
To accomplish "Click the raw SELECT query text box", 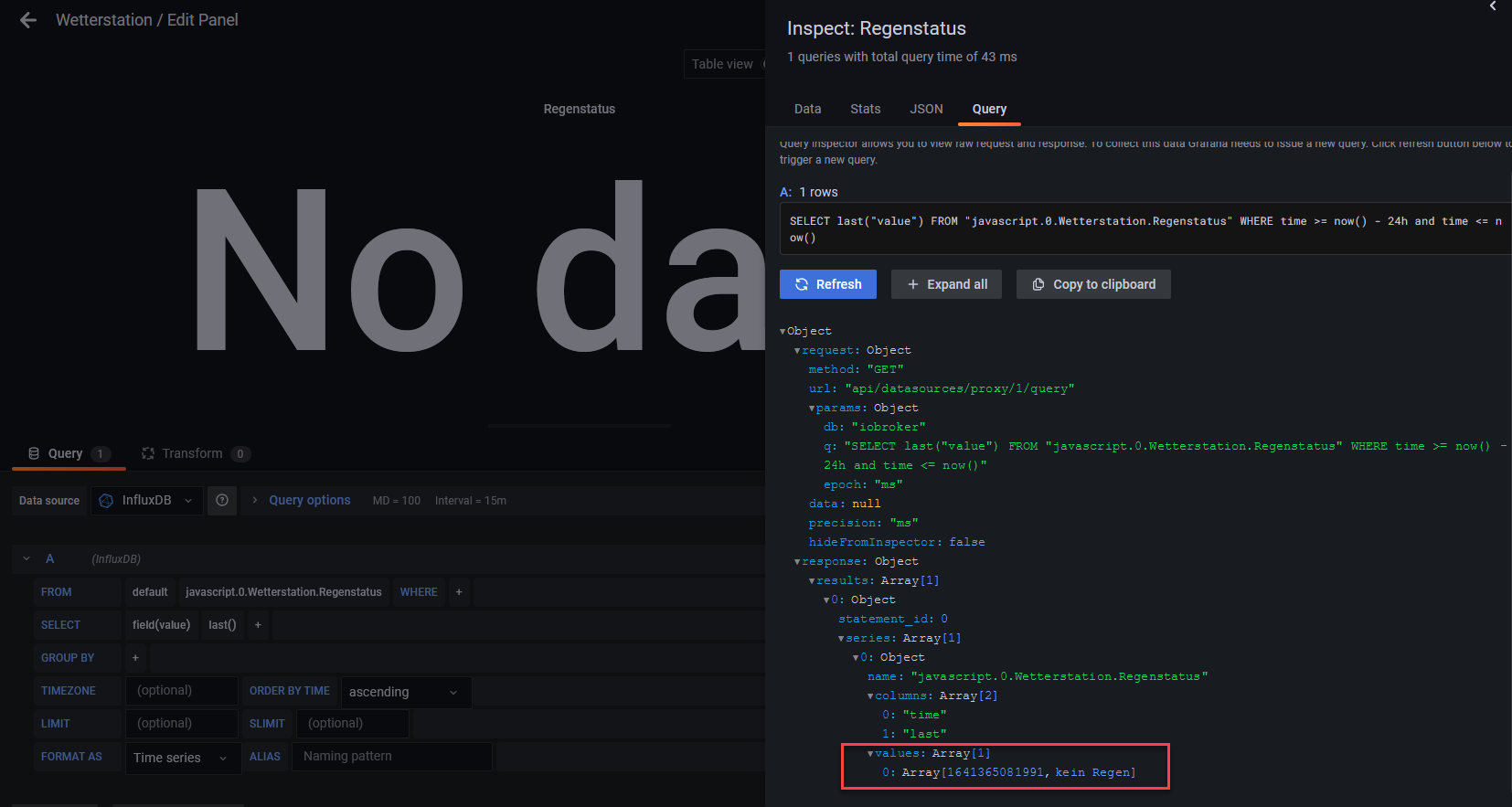I will [1145, 228].
